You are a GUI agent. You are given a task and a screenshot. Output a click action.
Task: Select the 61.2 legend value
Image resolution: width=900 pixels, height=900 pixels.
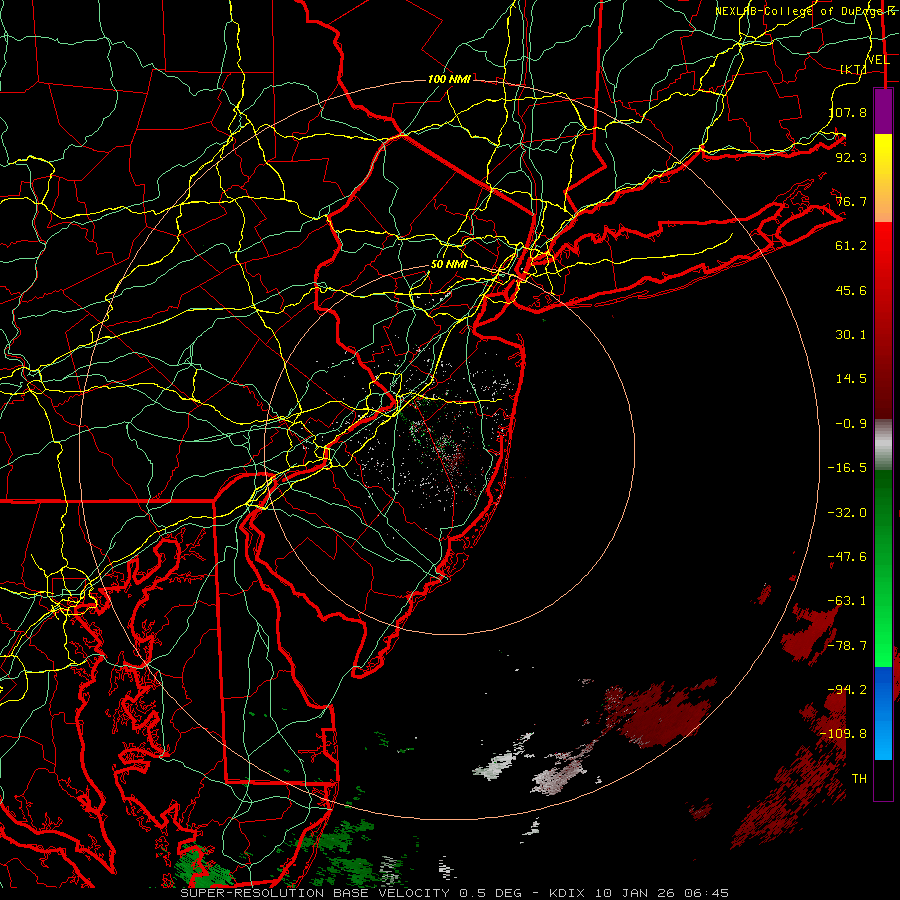851,246
